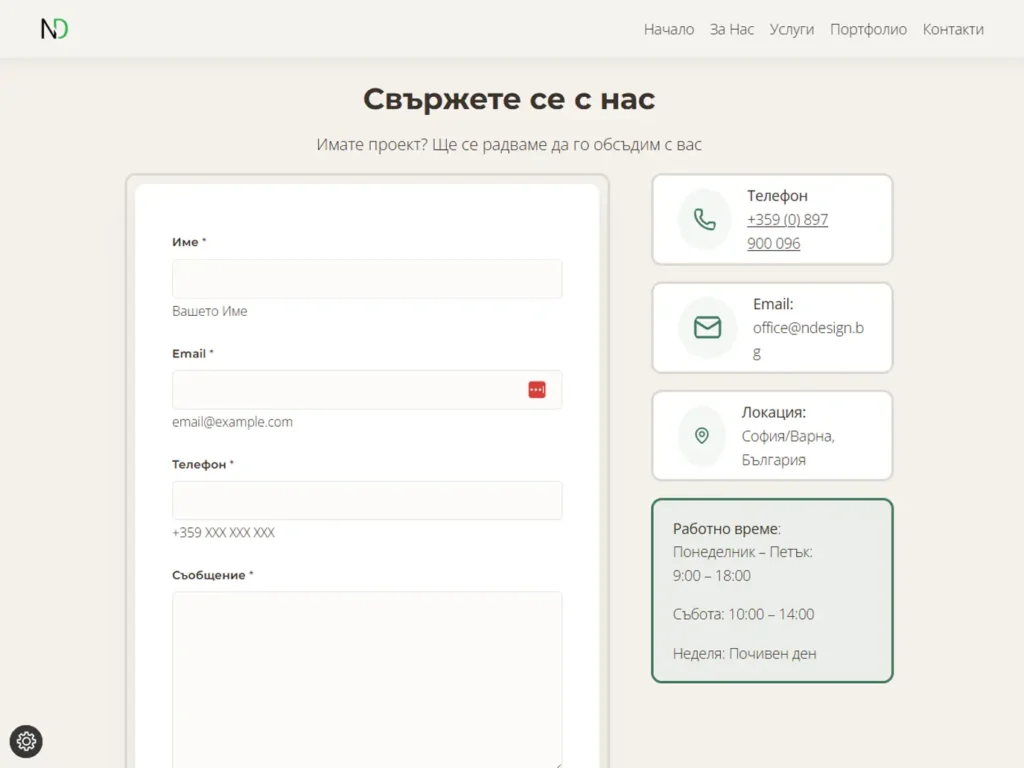This screenshot has height=768, width=1024.
Task: Open Портфолио from top navigation
Action: [868, 29]
